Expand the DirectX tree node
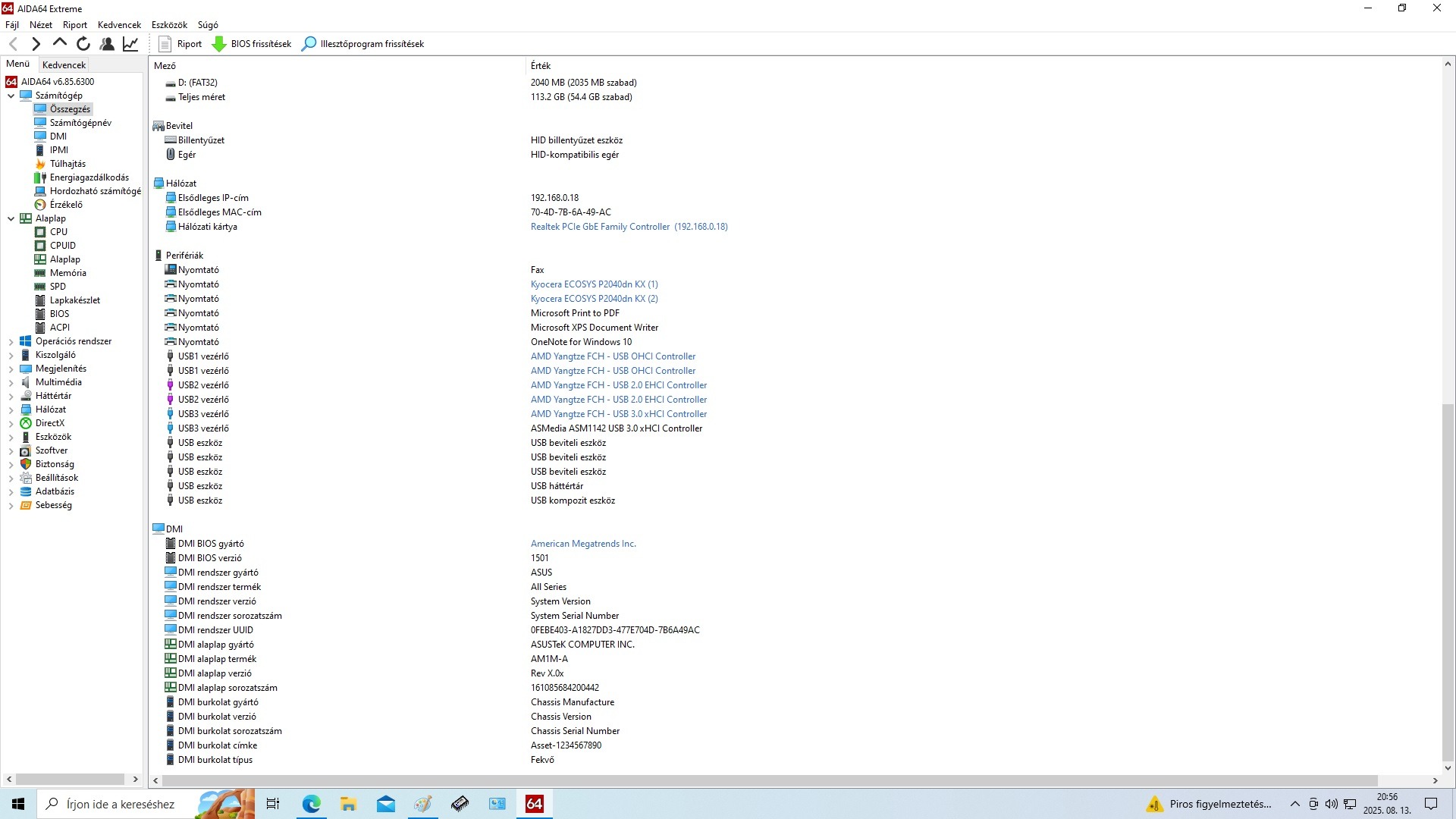The image size is (1456, 819). coord(11,424)
